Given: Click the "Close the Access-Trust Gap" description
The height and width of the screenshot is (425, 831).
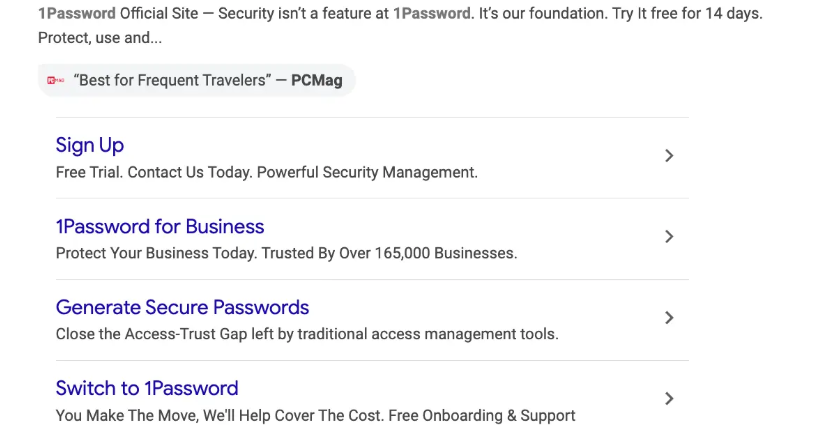Looking at the screenshot, I should [306, 334].
